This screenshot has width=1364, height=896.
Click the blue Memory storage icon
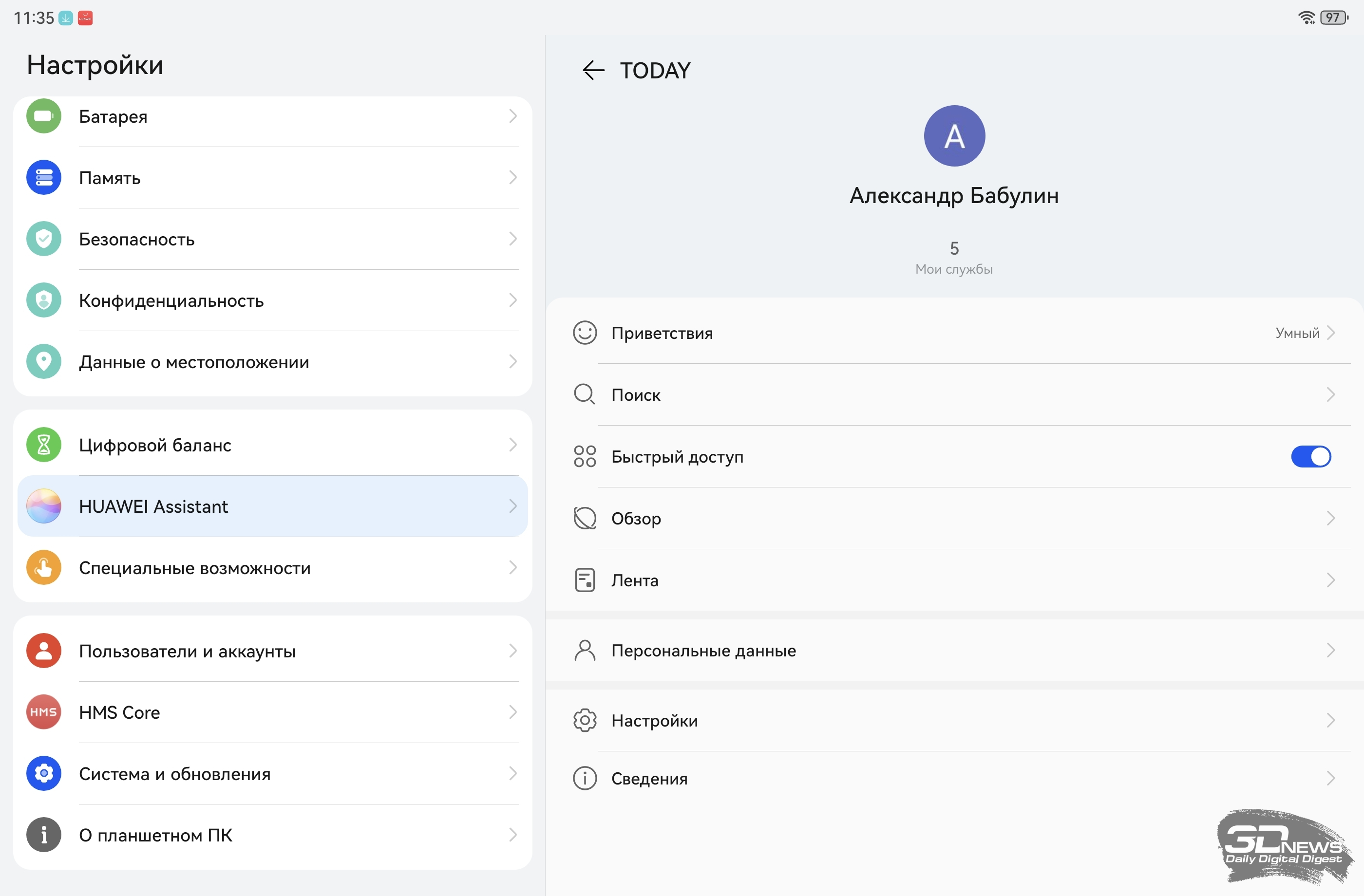tap(43, 178)
